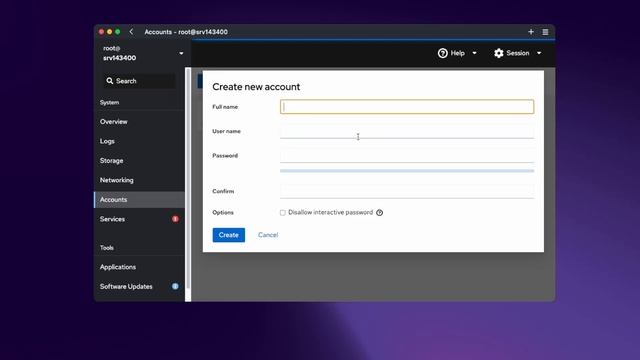The image size is (640, 360).
Task: Open a new tab with plus icon
Action: [531, 31]
